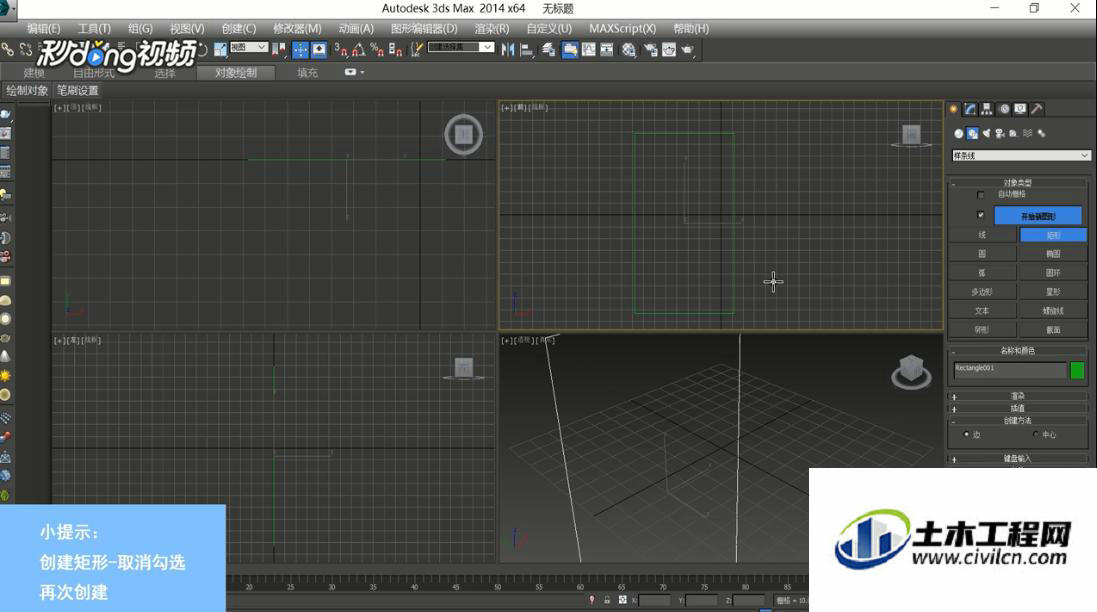Click the key icon in status bar
The width and height of the screenshot is (1097, 612).
tap(592, 599)
